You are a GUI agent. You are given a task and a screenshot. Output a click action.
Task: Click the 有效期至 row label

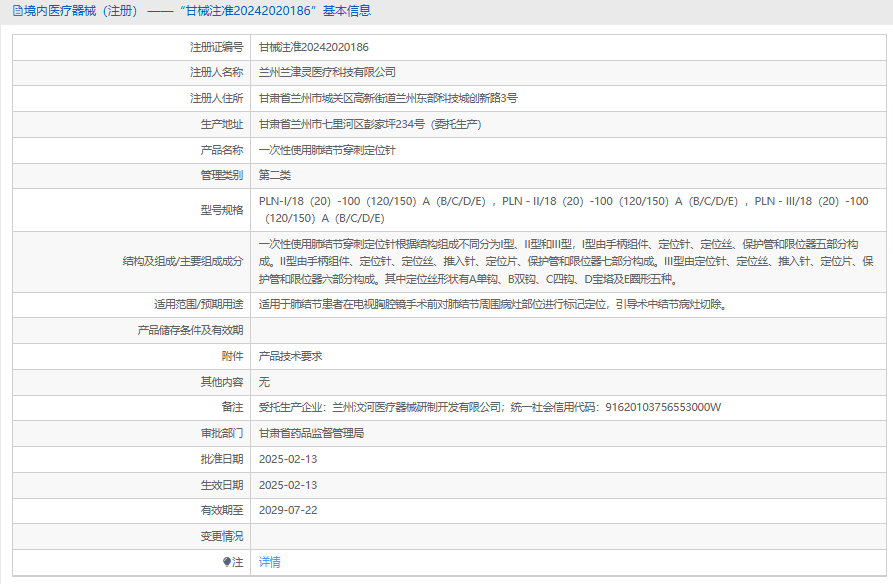(x=222, y=511)
